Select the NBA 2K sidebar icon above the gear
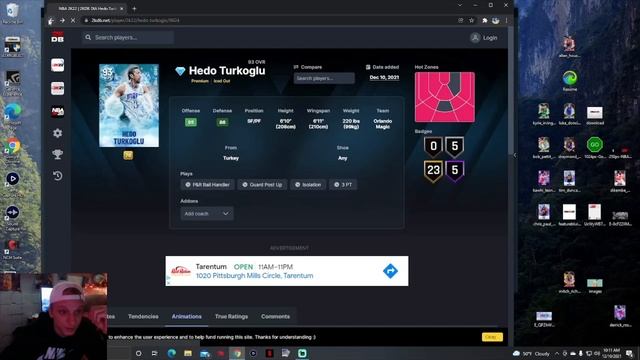The image size is (640, 360). tap(58, 111)
